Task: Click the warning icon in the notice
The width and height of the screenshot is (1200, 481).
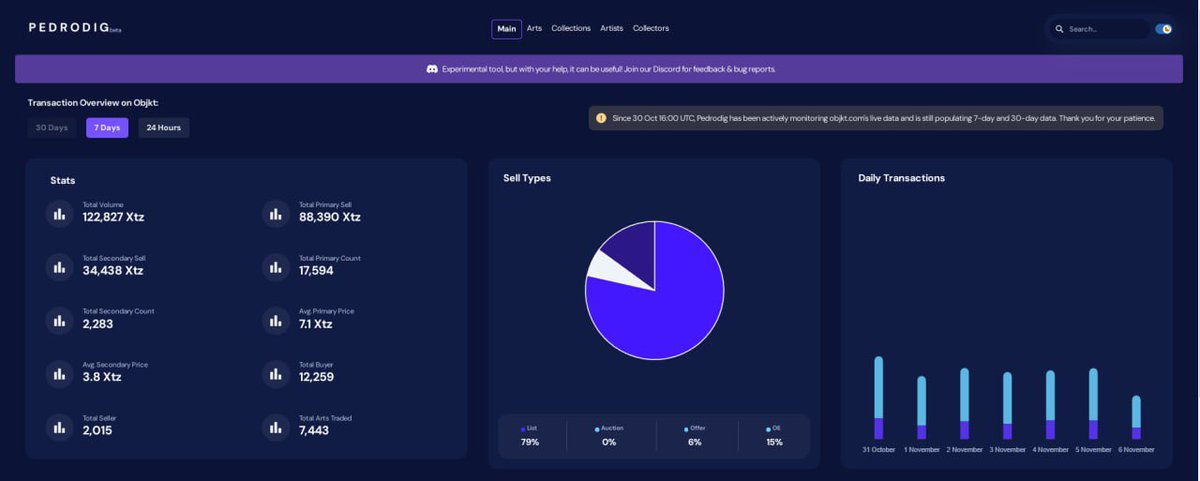Action: [x=601, y=118]
